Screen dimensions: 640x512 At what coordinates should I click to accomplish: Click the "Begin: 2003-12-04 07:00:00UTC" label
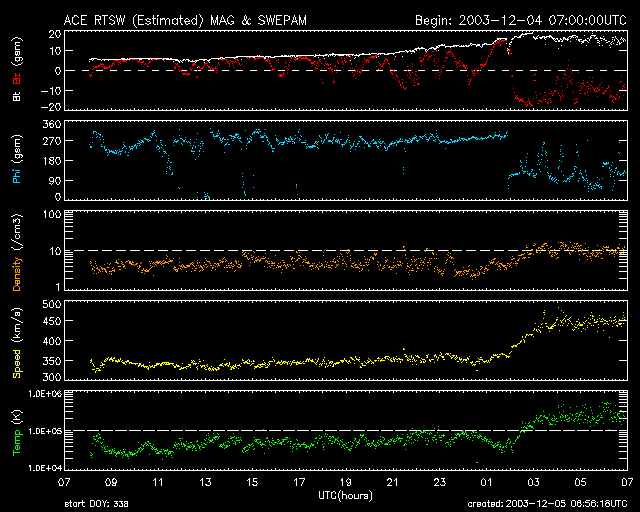coord(521,20)
